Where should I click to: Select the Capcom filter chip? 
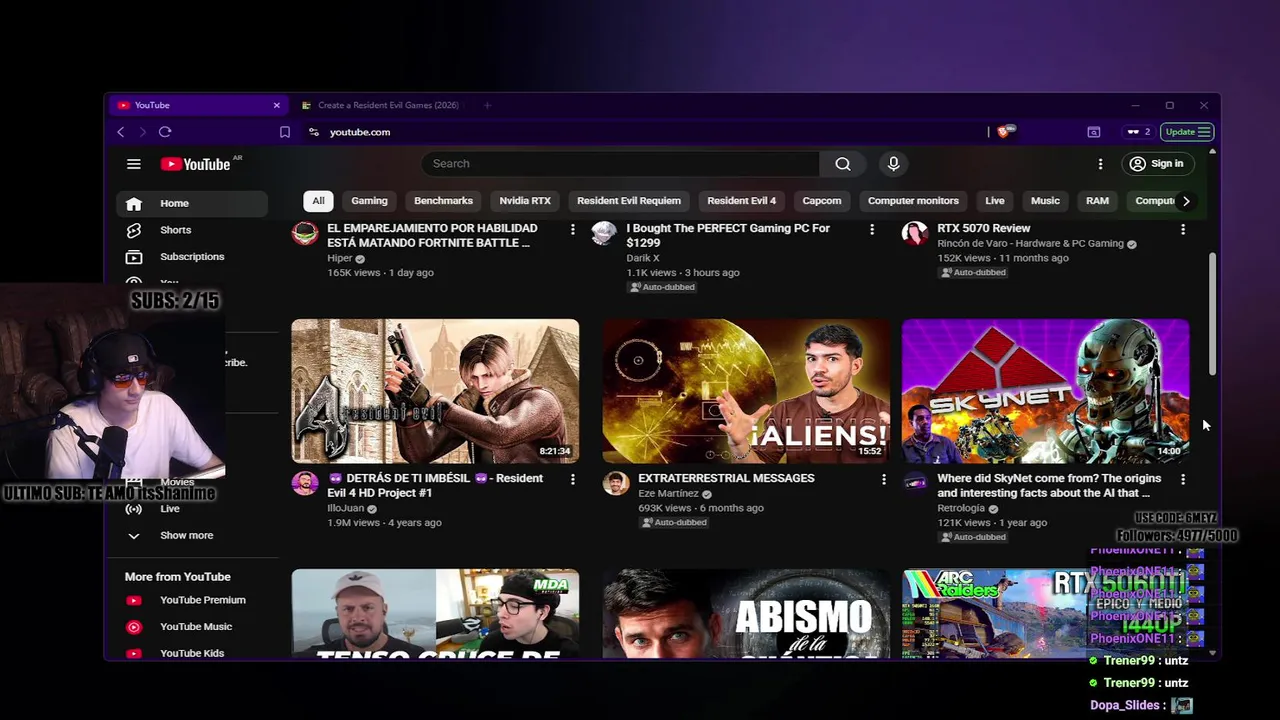(822, 201)
